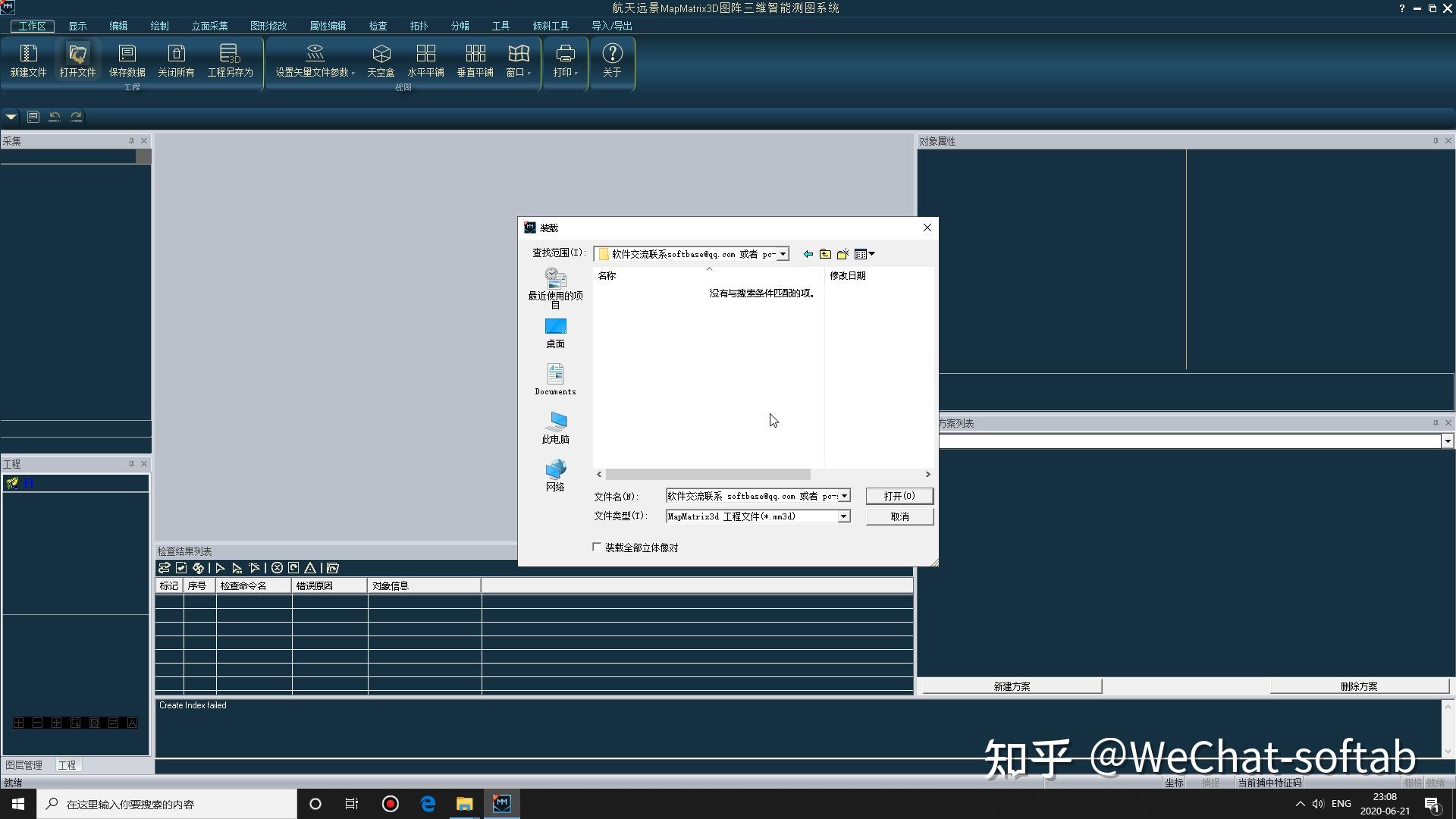Expand the quick-access customize arrow
This screenshot has width=1456, height=819.
point(11,117)
